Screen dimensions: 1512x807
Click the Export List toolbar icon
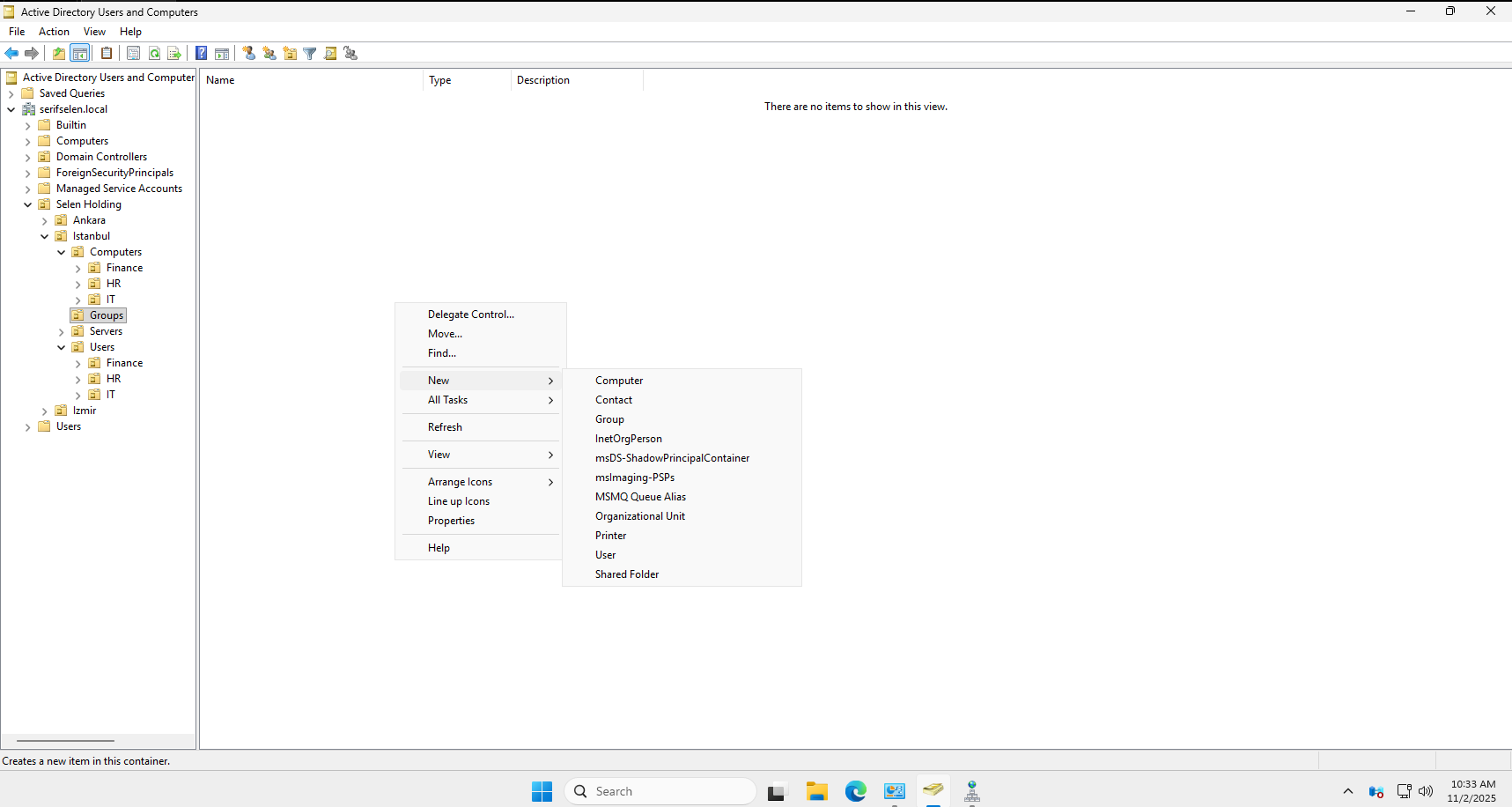pyautogui.click(x=174, y=54)
